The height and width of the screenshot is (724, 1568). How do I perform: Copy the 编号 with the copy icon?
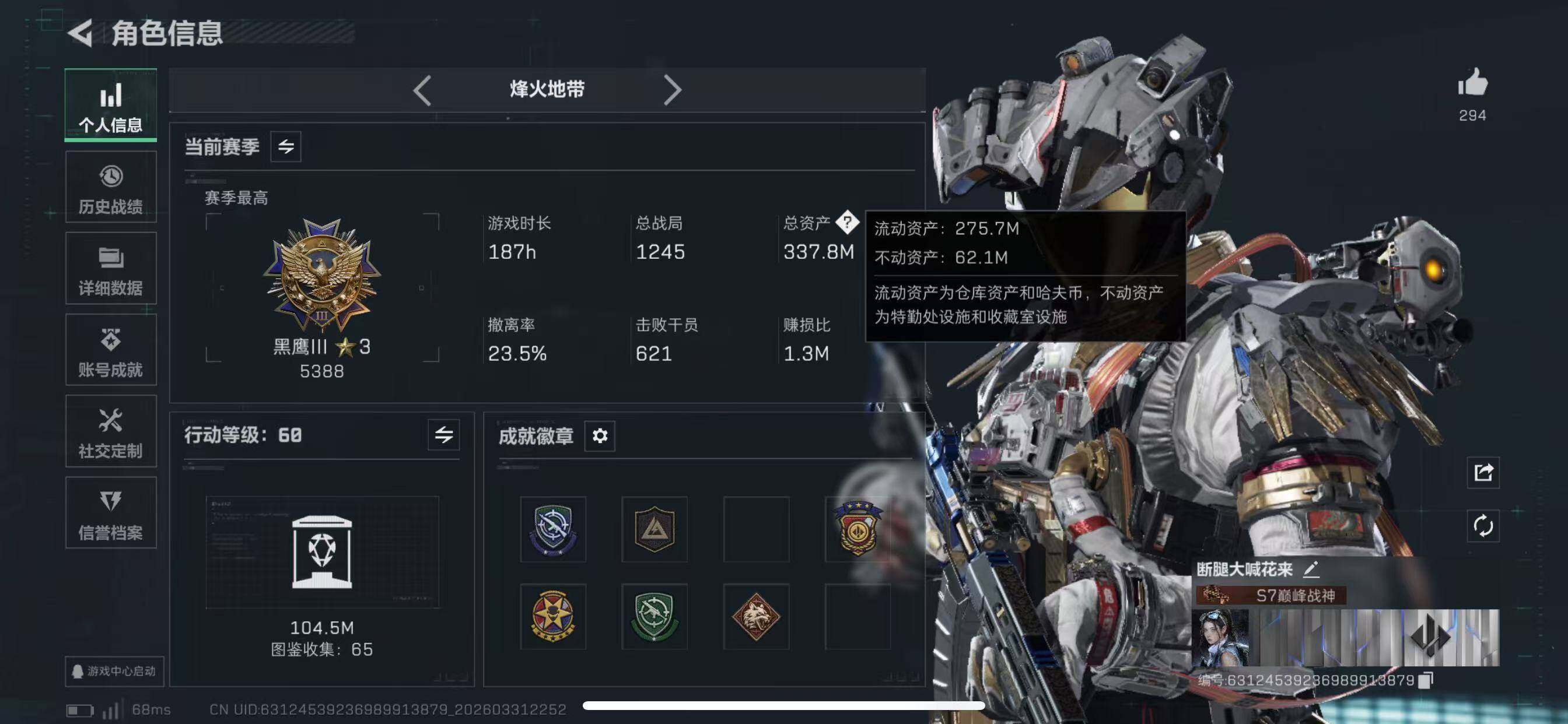(1426, 680)
